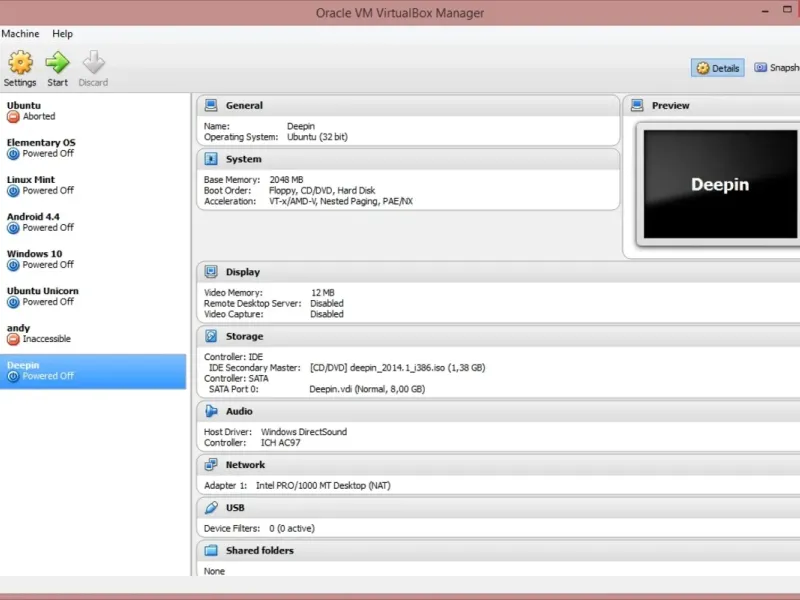Open the Machine menu
Screen dimensions: 800x600
point(20,34)
